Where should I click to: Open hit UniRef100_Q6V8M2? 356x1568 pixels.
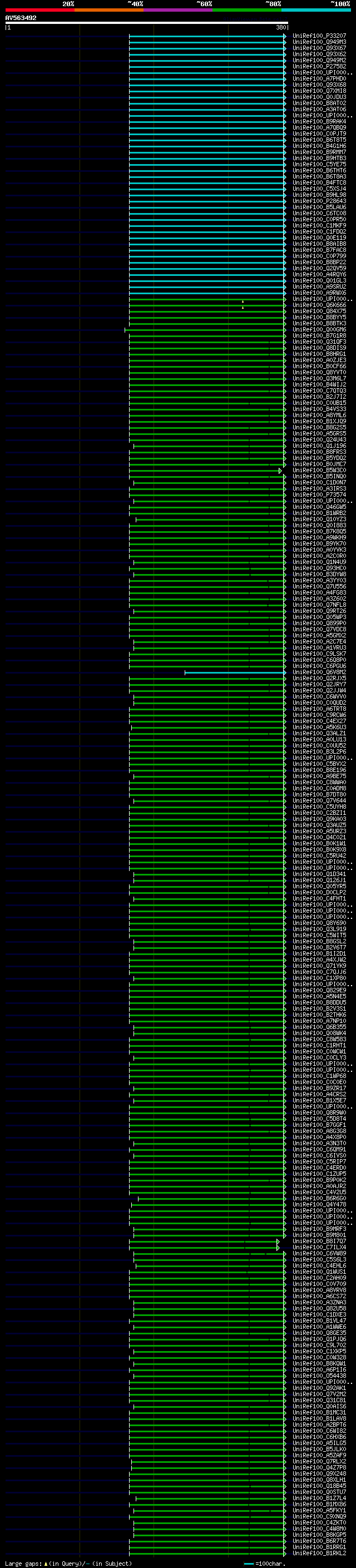pyautogui.click(x=319, y=672)
